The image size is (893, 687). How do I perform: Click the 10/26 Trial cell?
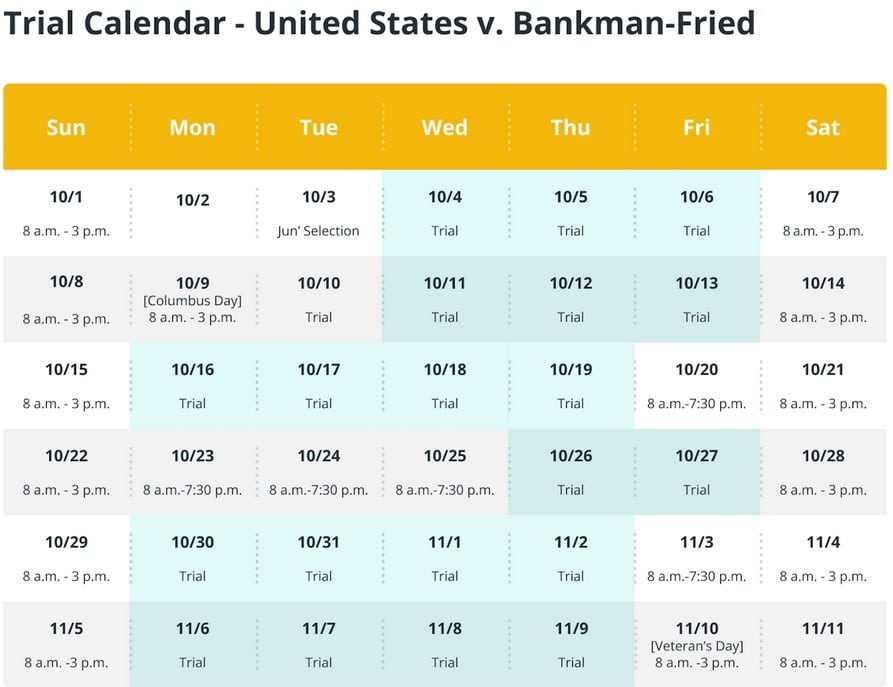click(571, 472)
